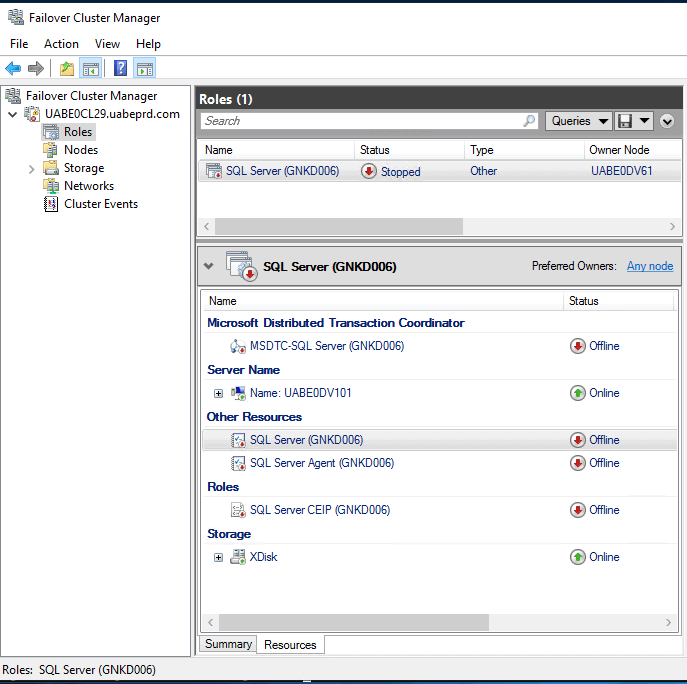Expand the Storage tree node
This screenshot has width=687, height=684.
coord(31,169)
